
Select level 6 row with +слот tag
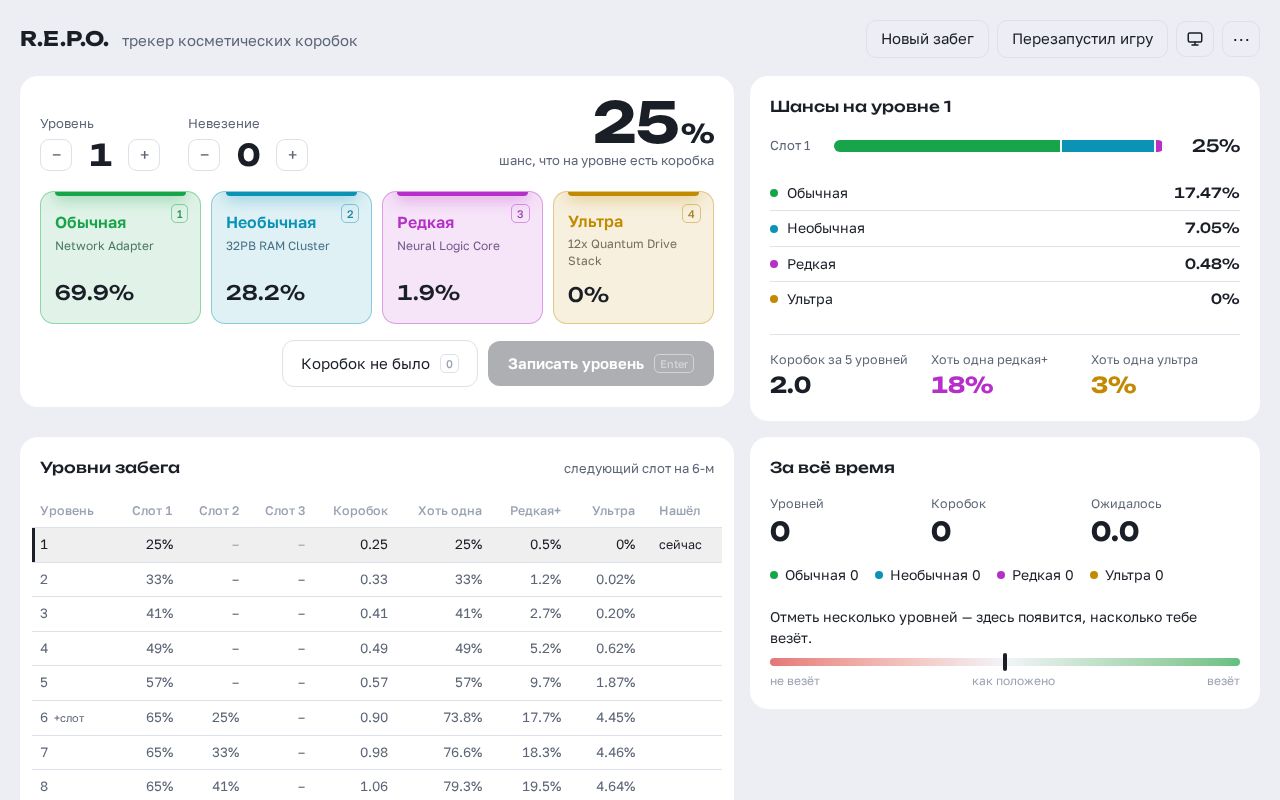pos(377,717)
